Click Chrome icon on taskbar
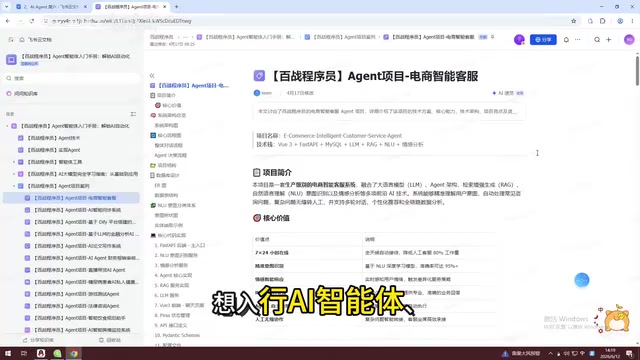640x360 pixels. (73, 353)
